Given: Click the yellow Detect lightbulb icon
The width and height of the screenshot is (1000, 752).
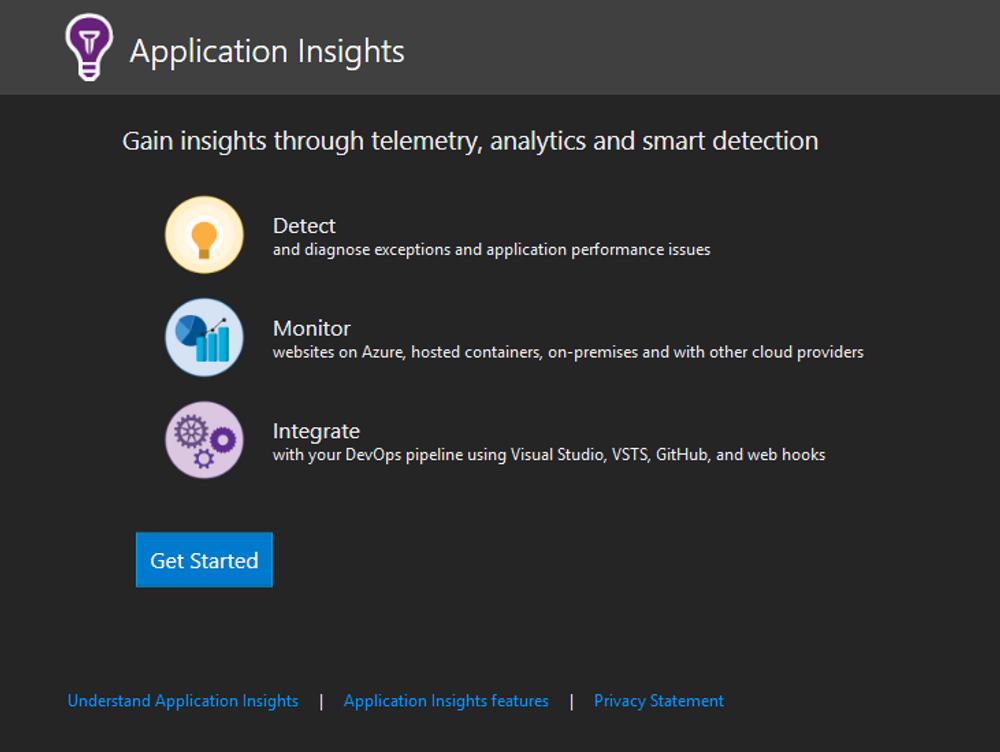Looking at the screenshot, I should [204, 235].
